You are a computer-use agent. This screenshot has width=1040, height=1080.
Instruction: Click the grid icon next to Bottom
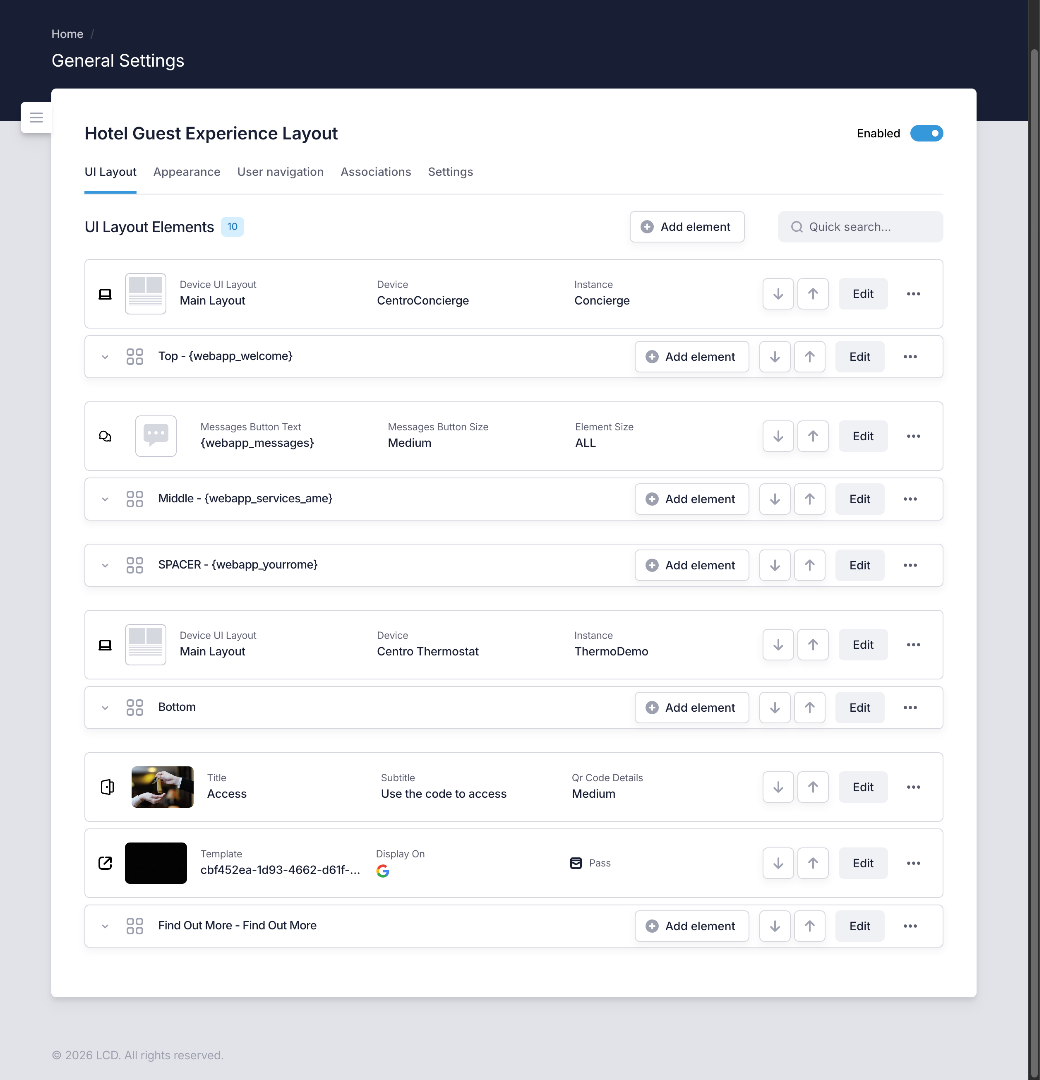(x=135, y=707)
